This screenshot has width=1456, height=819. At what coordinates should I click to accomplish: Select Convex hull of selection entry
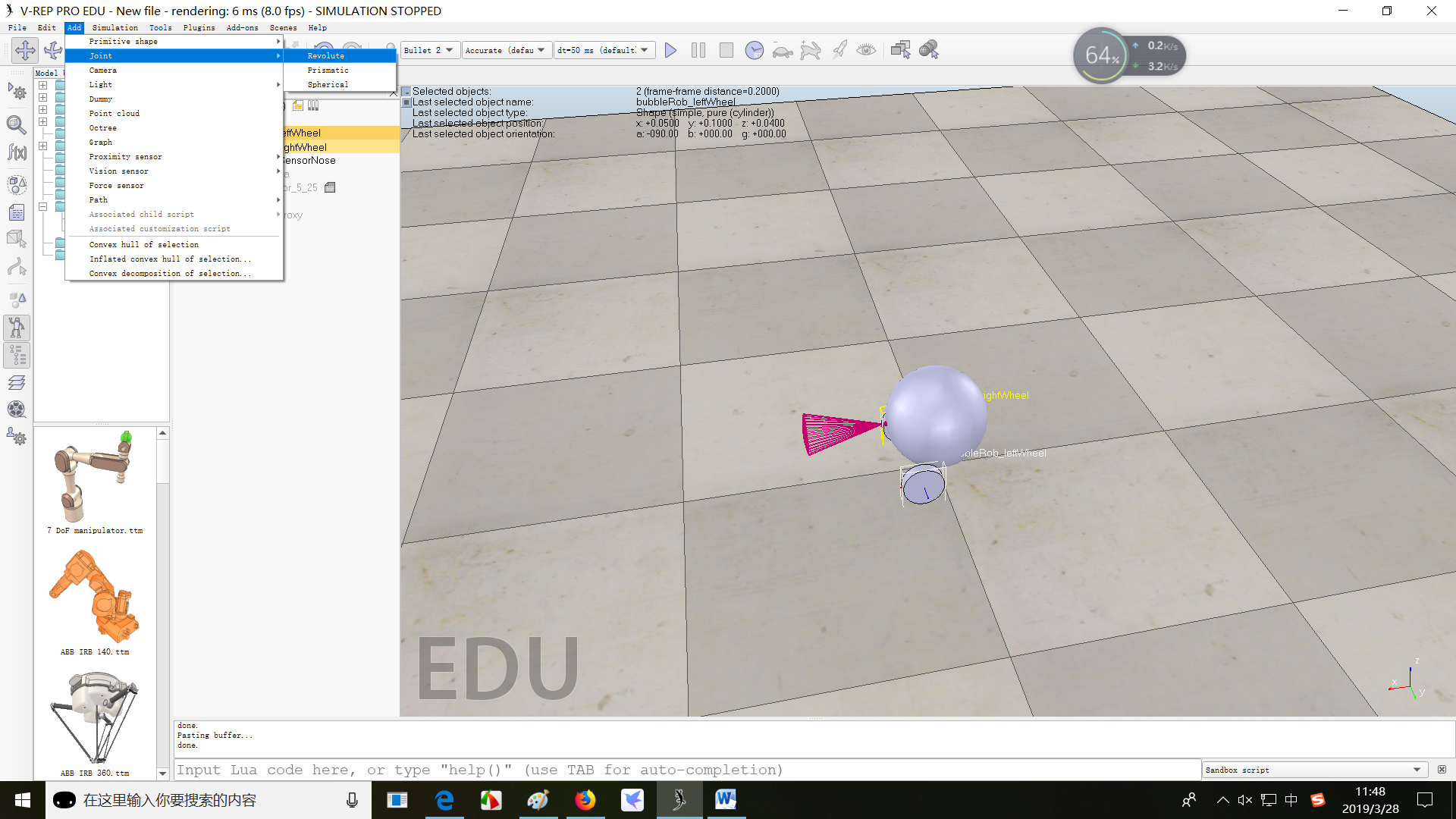(x=144, y=244)
